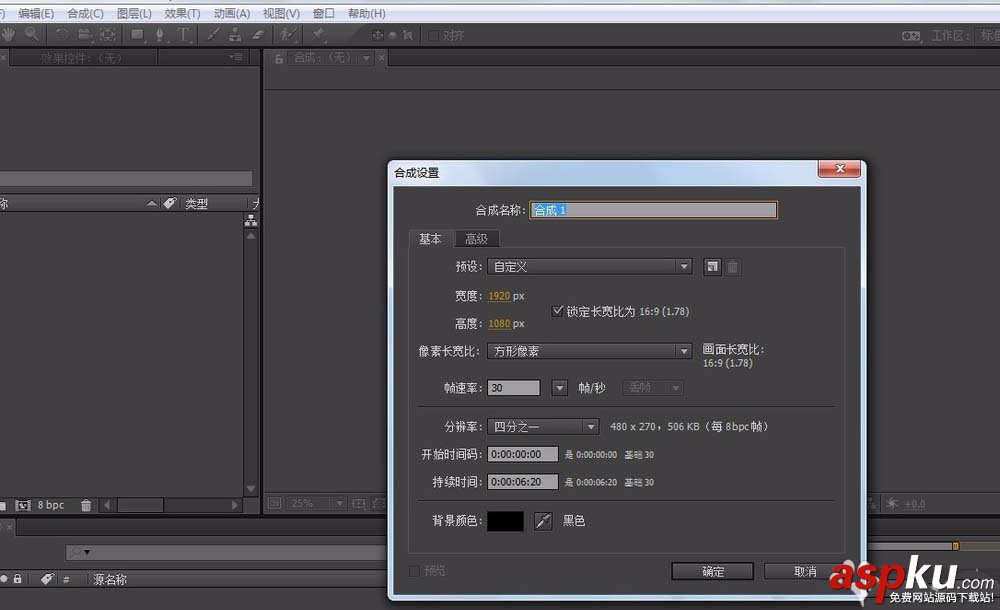
Task: Open the composition viewer tab dropdown arrow
Action: [367, 59]
